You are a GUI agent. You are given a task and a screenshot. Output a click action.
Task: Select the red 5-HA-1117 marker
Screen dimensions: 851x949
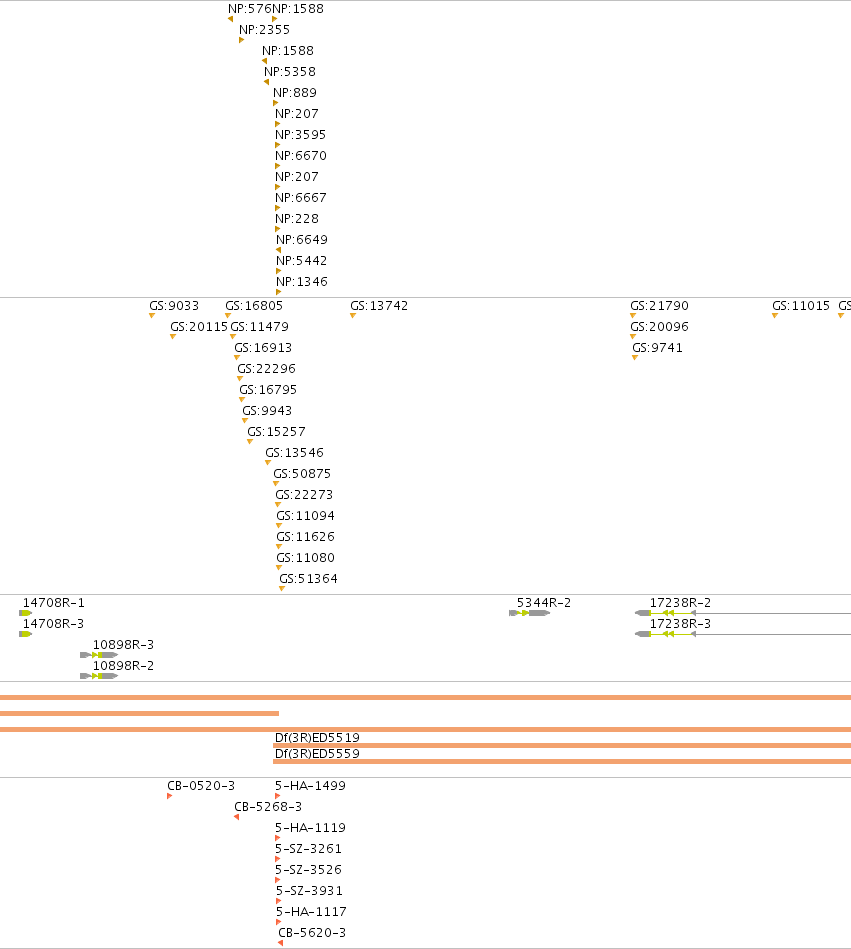(279, 922)
